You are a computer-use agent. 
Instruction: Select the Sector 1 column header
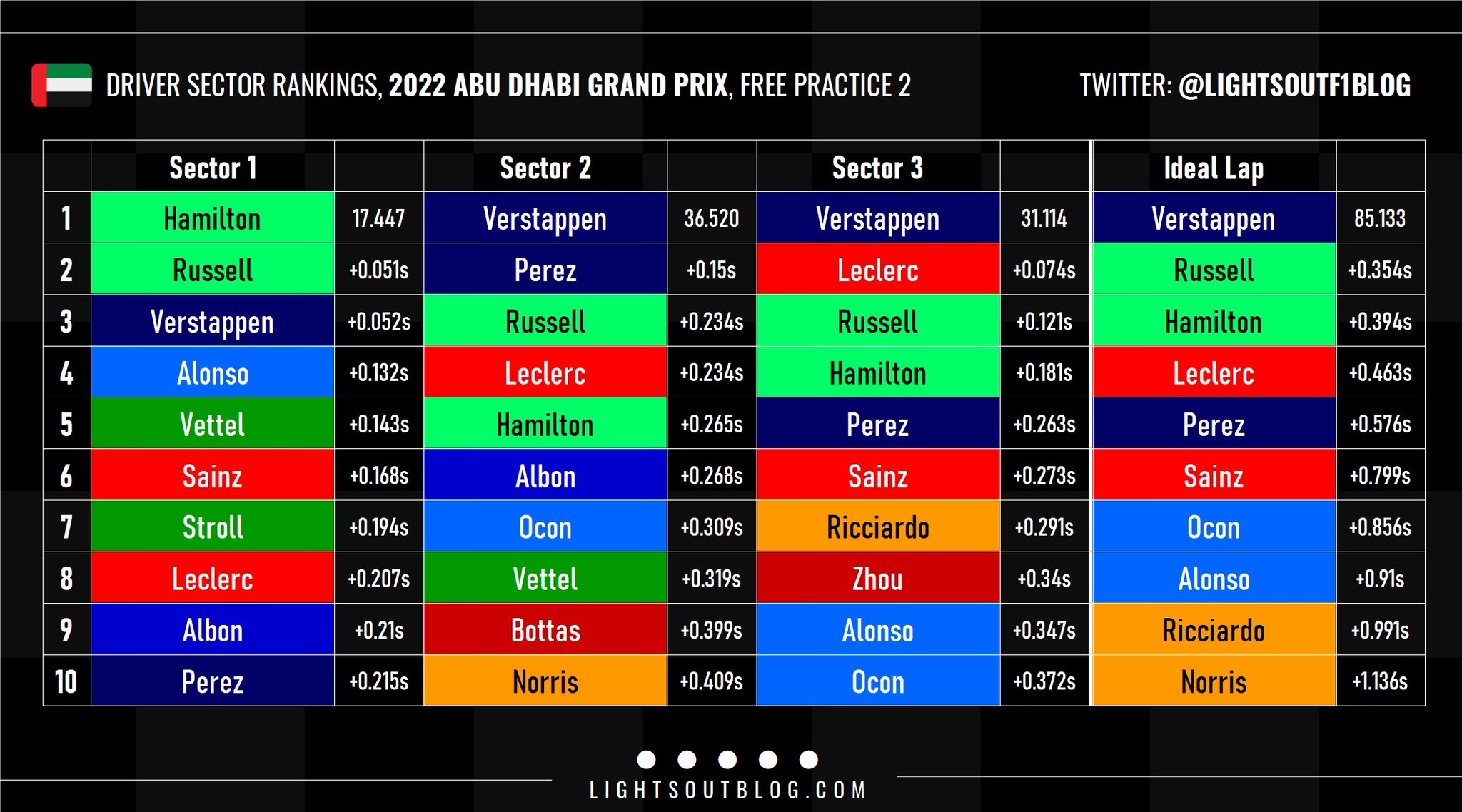213,167
